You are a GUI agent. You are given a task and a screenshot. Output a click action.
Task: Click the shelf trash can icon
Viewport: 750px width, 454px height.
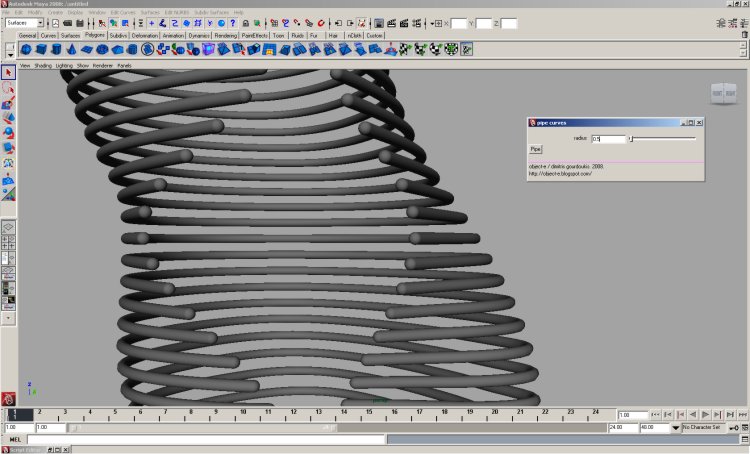[x=744, y=34]
